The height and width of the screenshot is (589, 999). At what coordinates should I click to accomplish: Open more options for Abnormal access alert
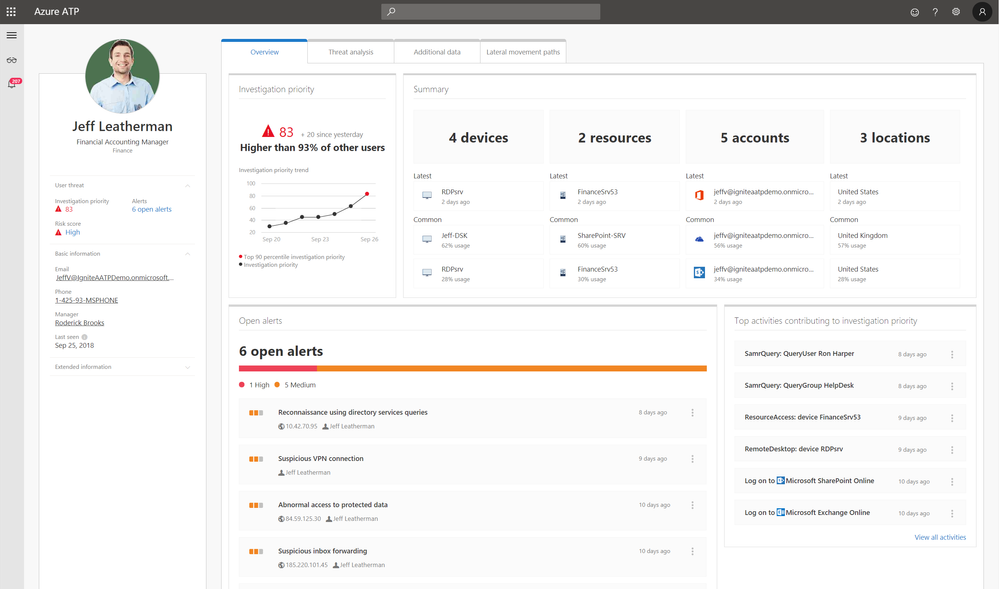click(693, 505)
